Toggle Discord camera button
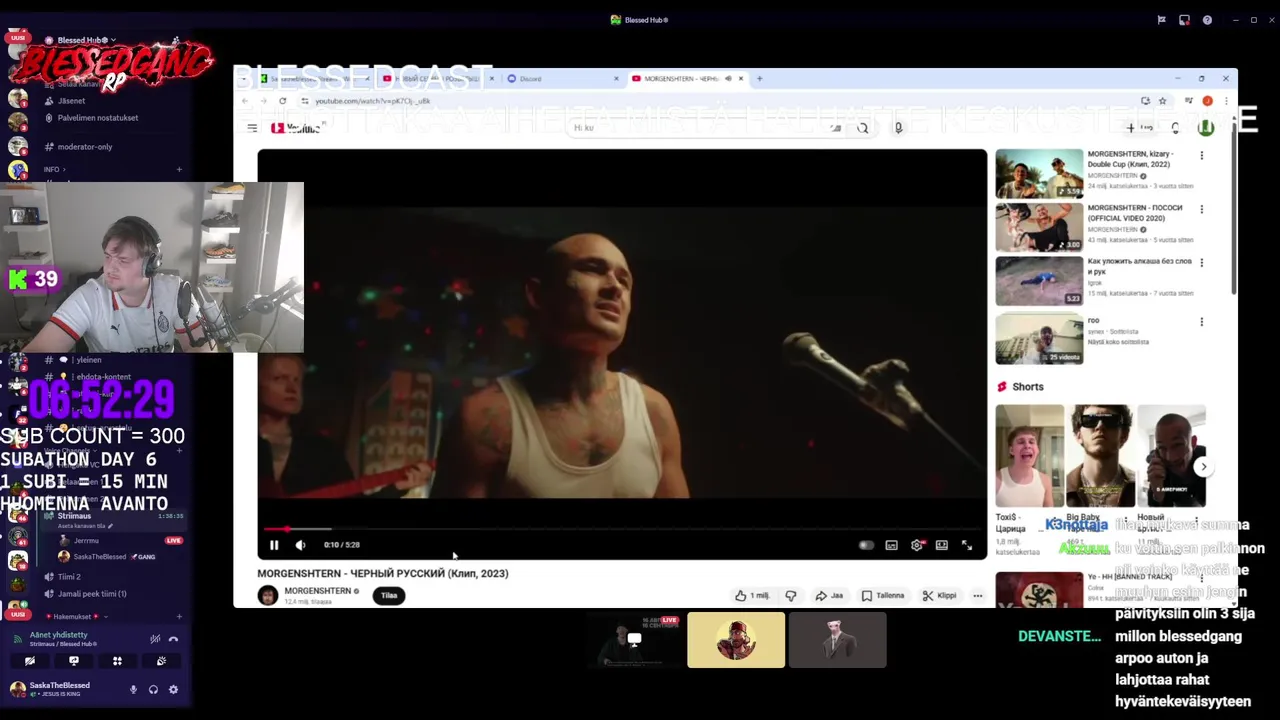Image resolution: width=1280 pixels, height=720 pixels. coord(30,661)
